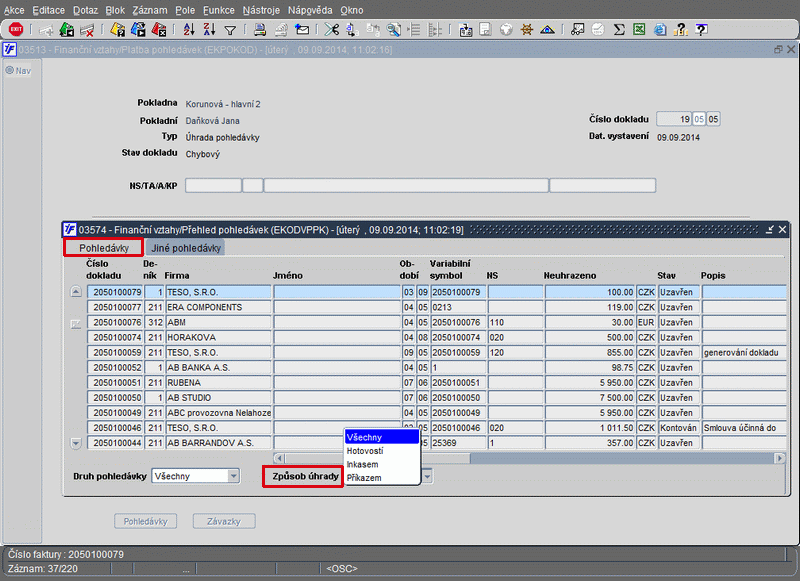
Task: Select Všechny in the Způsob úhrady list
Action: click(x=382, y=437)
